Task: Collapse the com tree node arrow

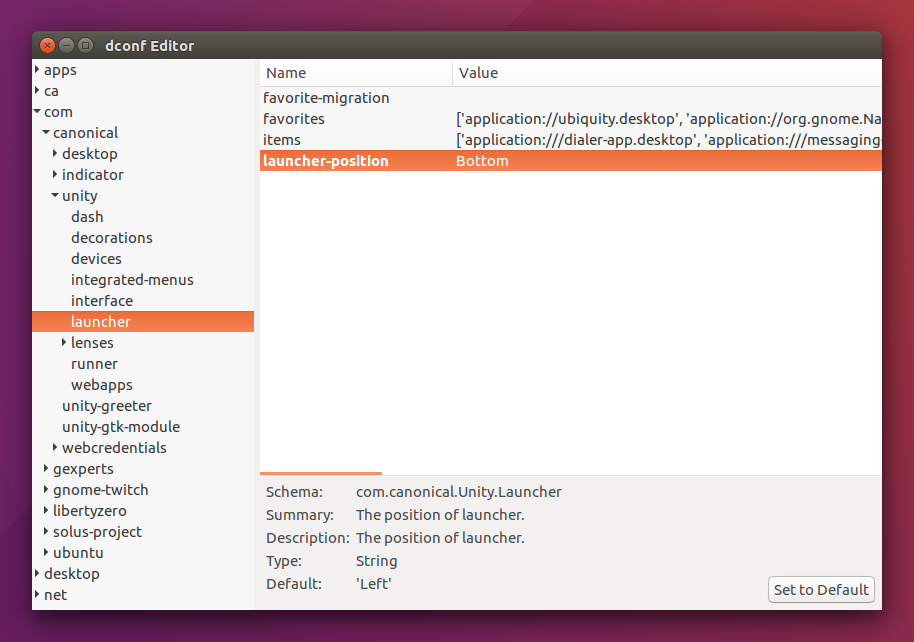Action: [37, 111]
